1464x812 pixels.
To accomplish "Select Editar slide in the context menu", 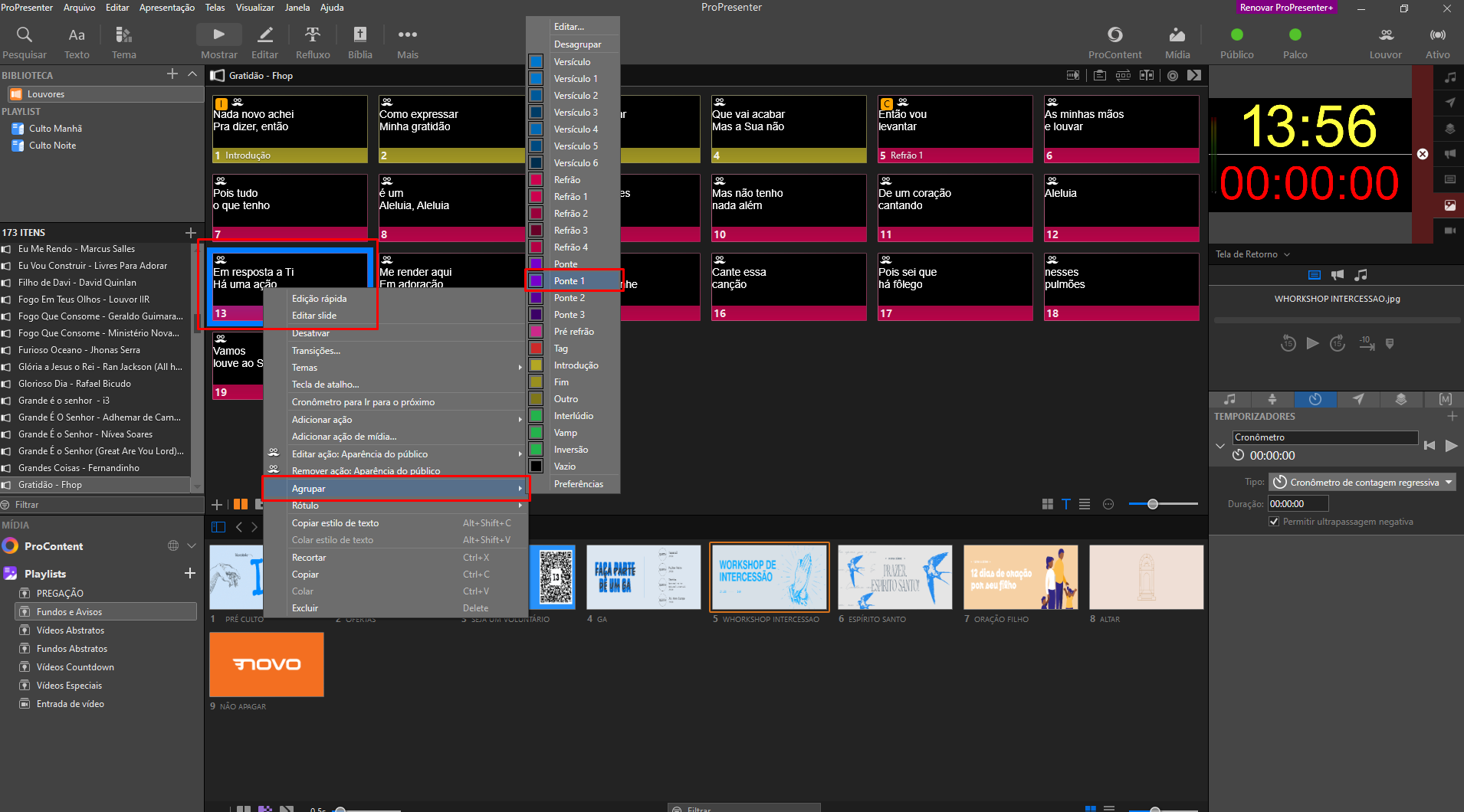I will tap(314, 316).
